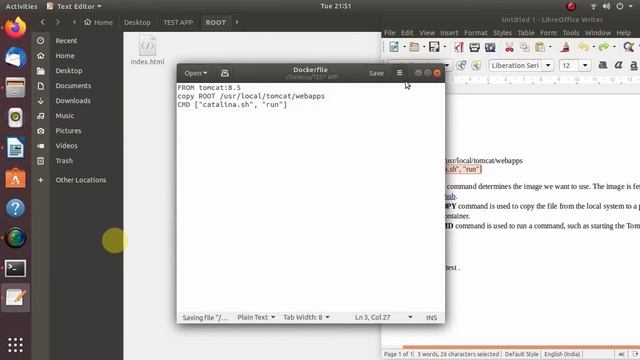
Task: Open the Plain Text language dropdown
Action: pos(256,317)
